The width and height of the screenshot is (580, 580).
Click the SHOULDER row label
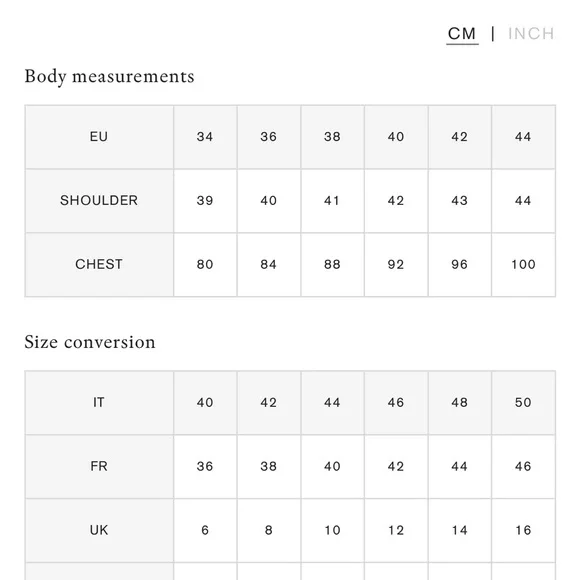click(99, 201)
